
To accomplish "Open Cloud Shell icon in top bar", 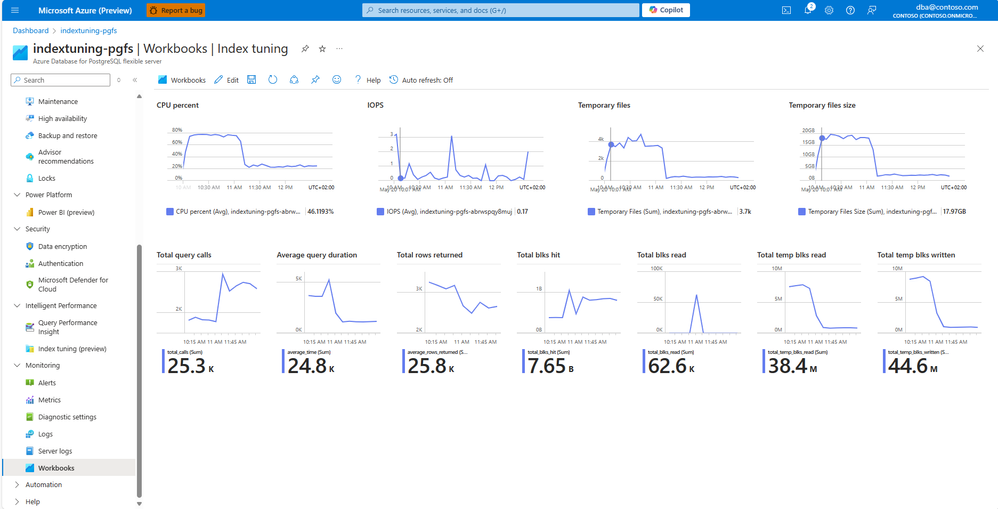I will (787, 10).
